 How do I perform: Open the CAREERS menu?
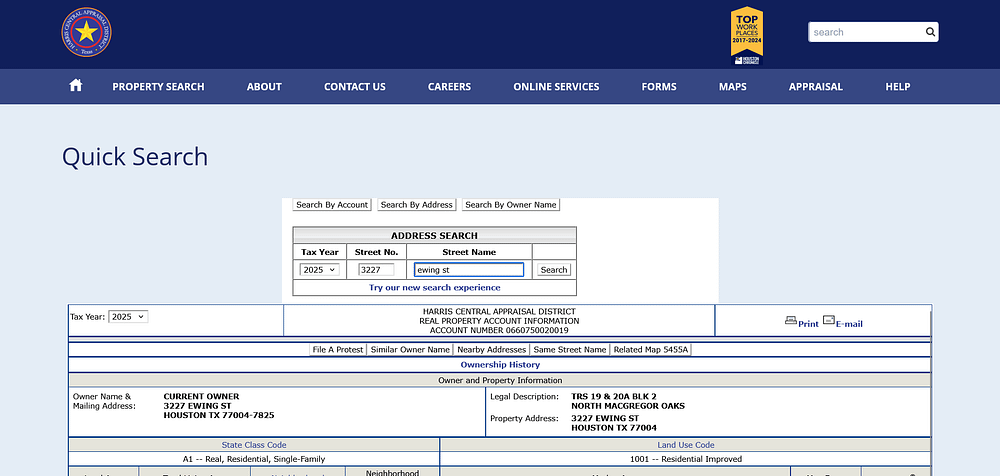[449, 87]
